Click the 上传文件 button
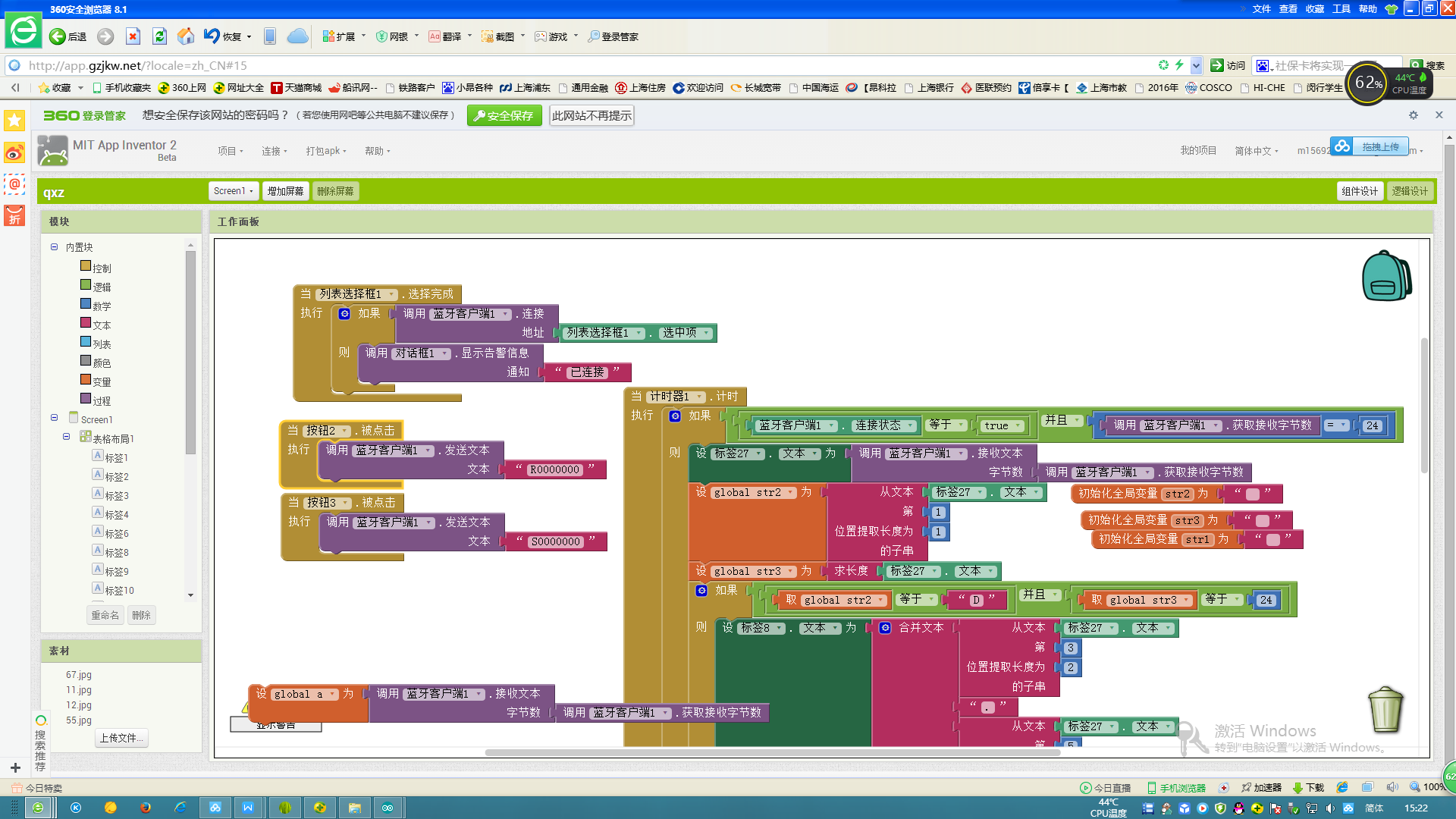1456x819 pixels. coord(121,738)
